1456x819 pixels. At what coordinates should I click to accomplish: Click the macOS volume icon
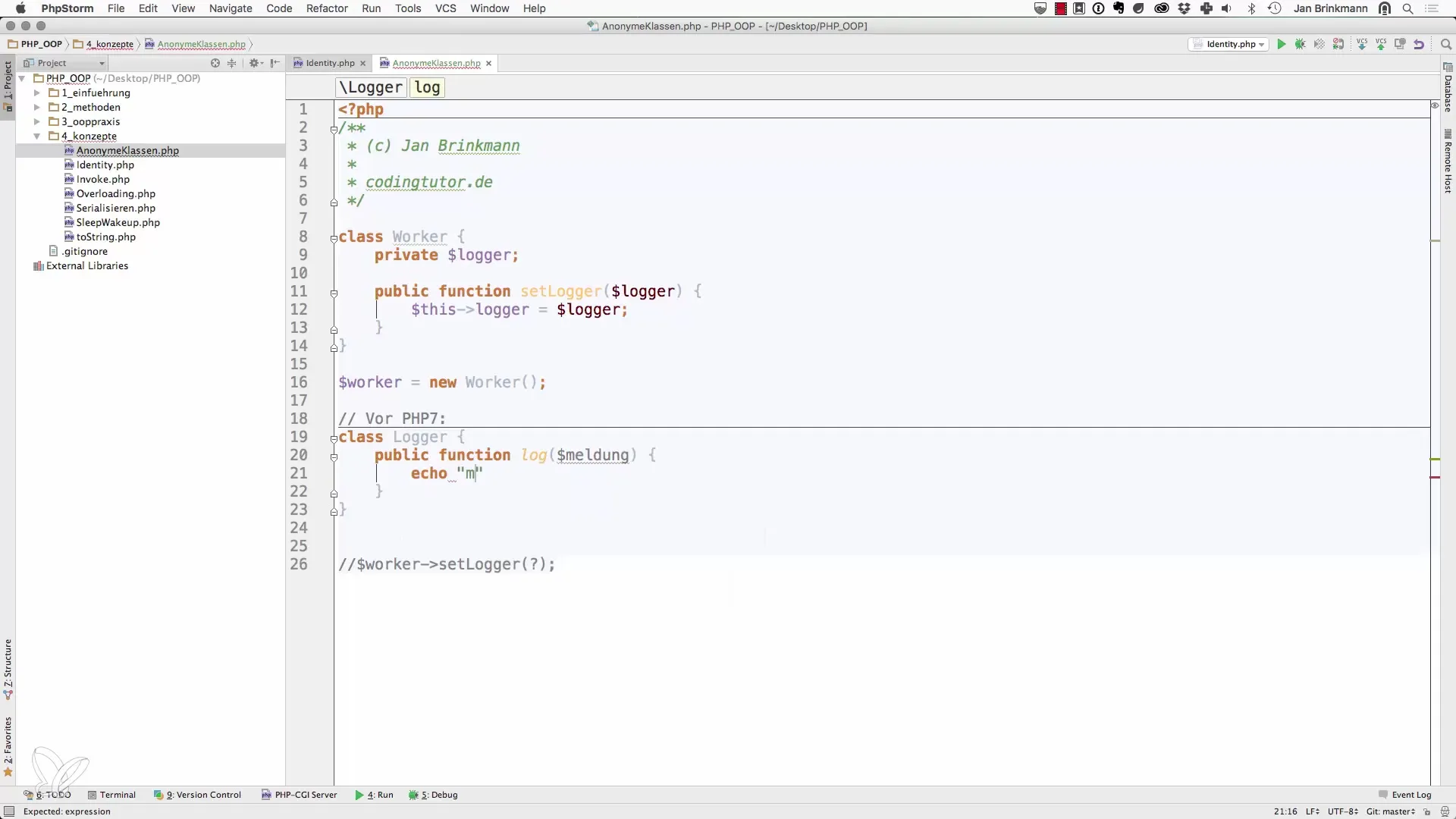pos(1226,8)
